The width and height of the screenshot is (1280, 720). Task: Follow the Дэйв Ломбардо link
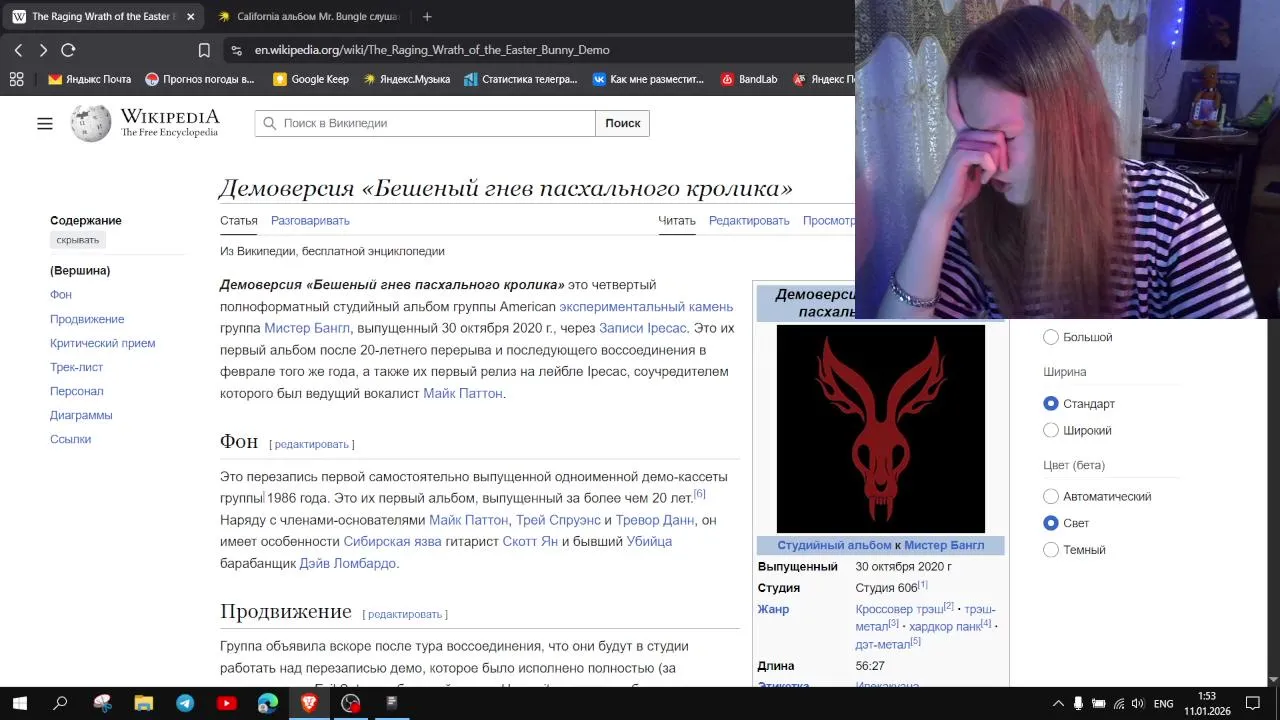click(x=348, y=564)
